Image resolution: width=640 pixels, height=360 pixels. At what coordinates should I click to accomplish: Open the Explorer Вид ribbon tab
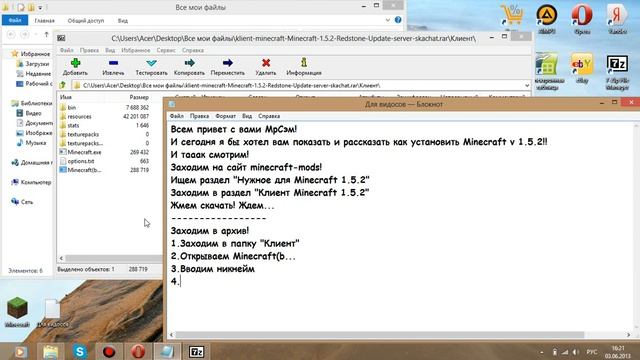pyautogui.click(x=123, y=20)
